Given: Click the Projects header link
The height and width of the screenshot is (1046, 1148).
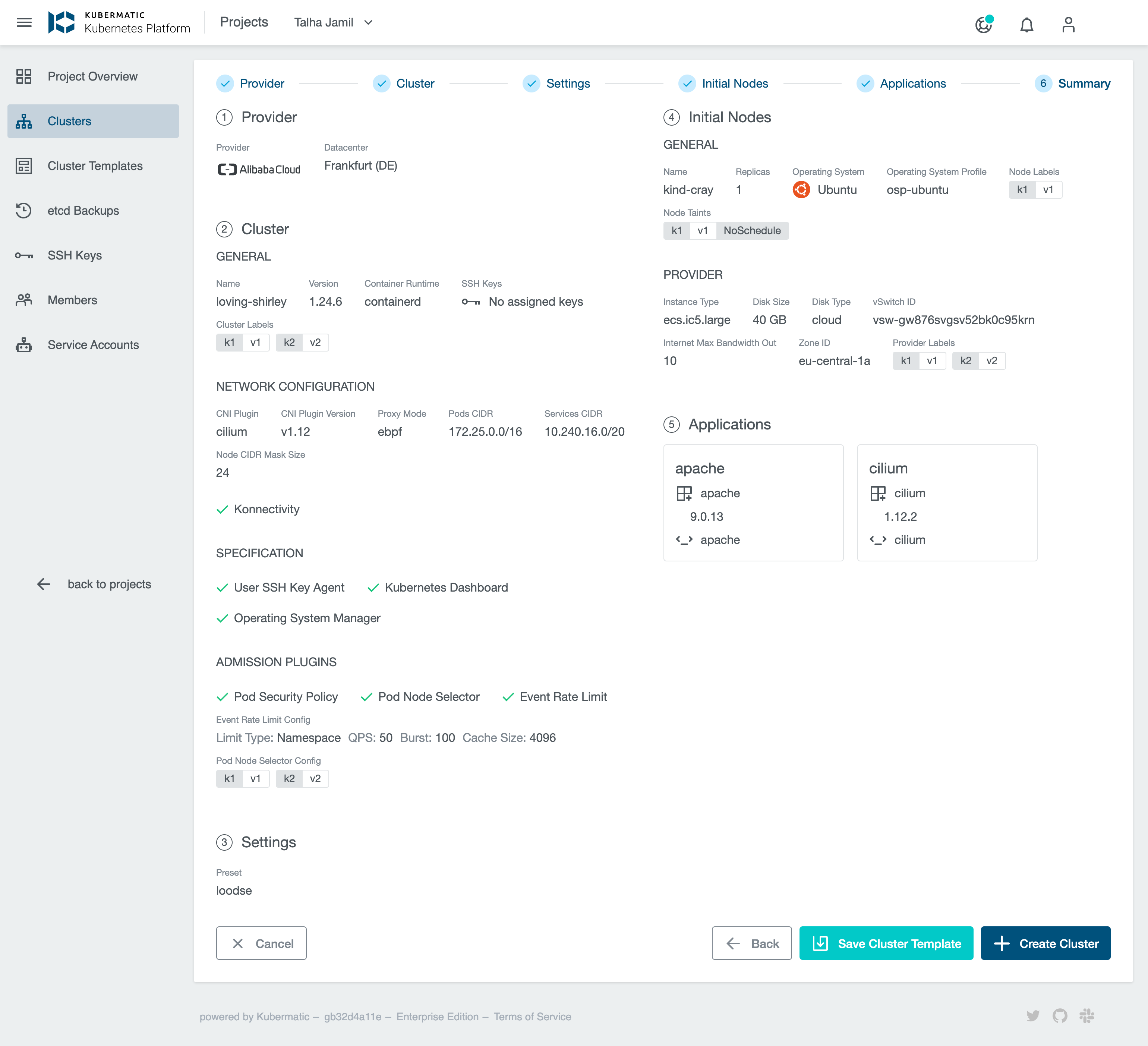Looking at the screenshot, I should tap(244, 22).
